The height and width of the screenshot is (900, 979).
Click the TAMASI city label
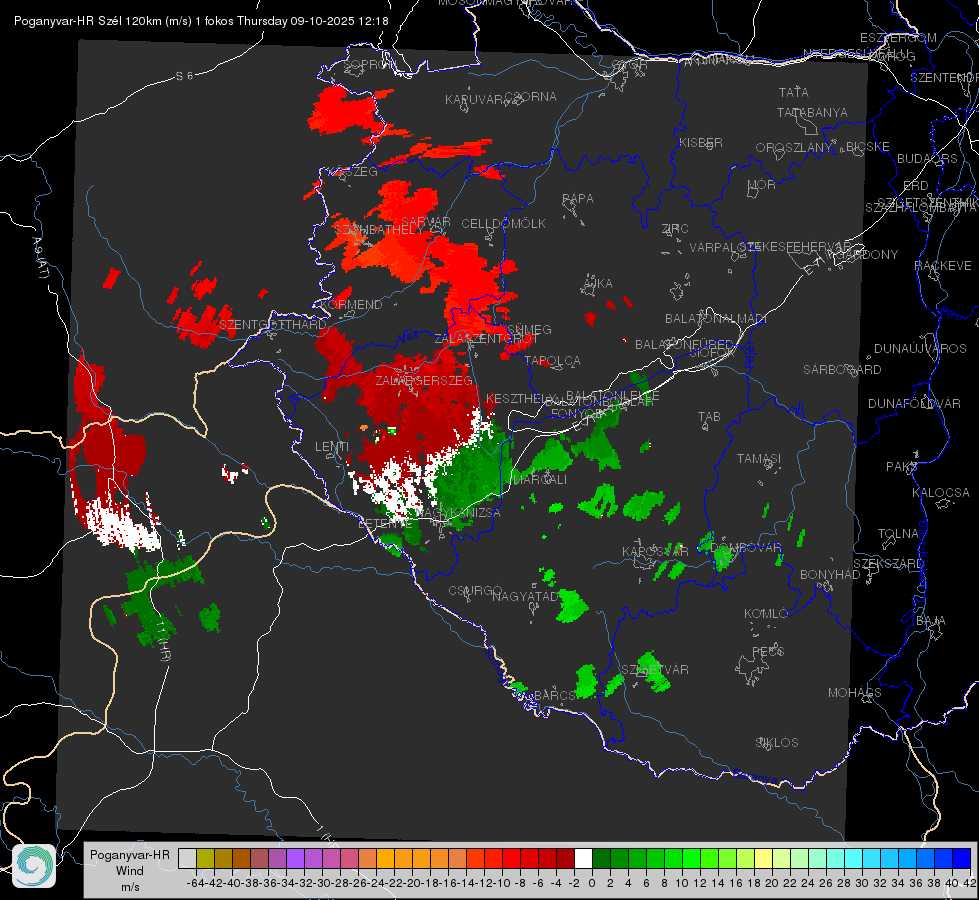point(759,458)
